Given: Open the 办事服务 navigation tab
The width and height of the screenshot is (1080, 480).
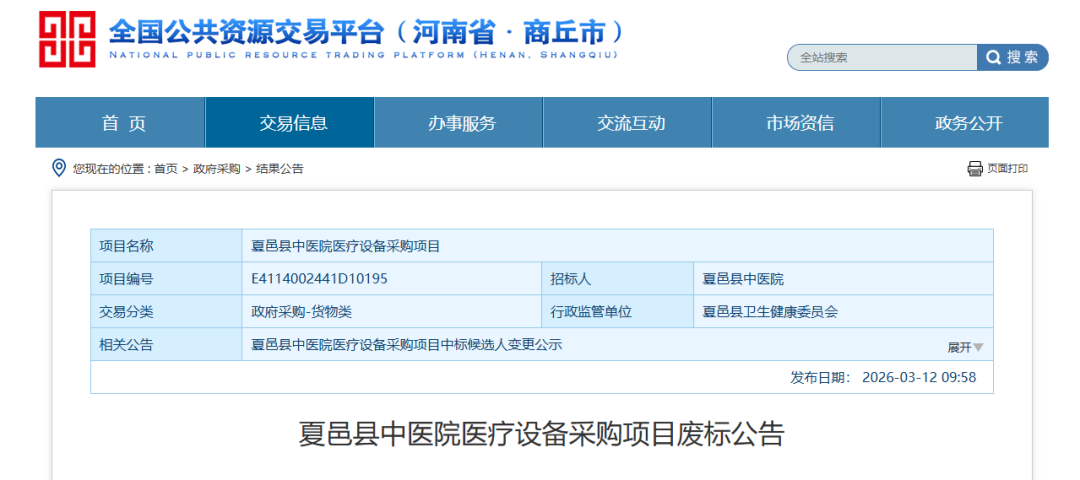Looking at the screenshot, I should pos(461,123).
